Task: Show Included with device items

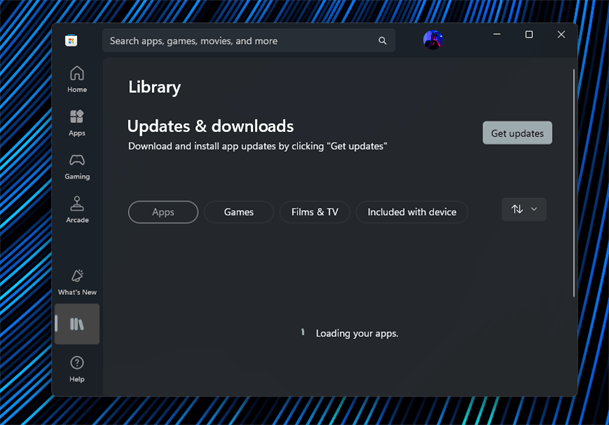Action: 412,212
